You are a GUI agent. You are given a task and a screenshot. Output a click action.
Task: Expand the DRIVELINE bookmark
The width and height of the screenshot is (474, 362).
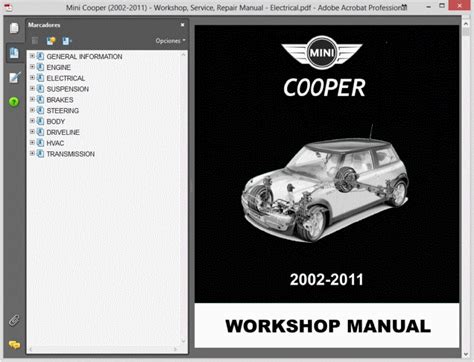coord(32,132)
